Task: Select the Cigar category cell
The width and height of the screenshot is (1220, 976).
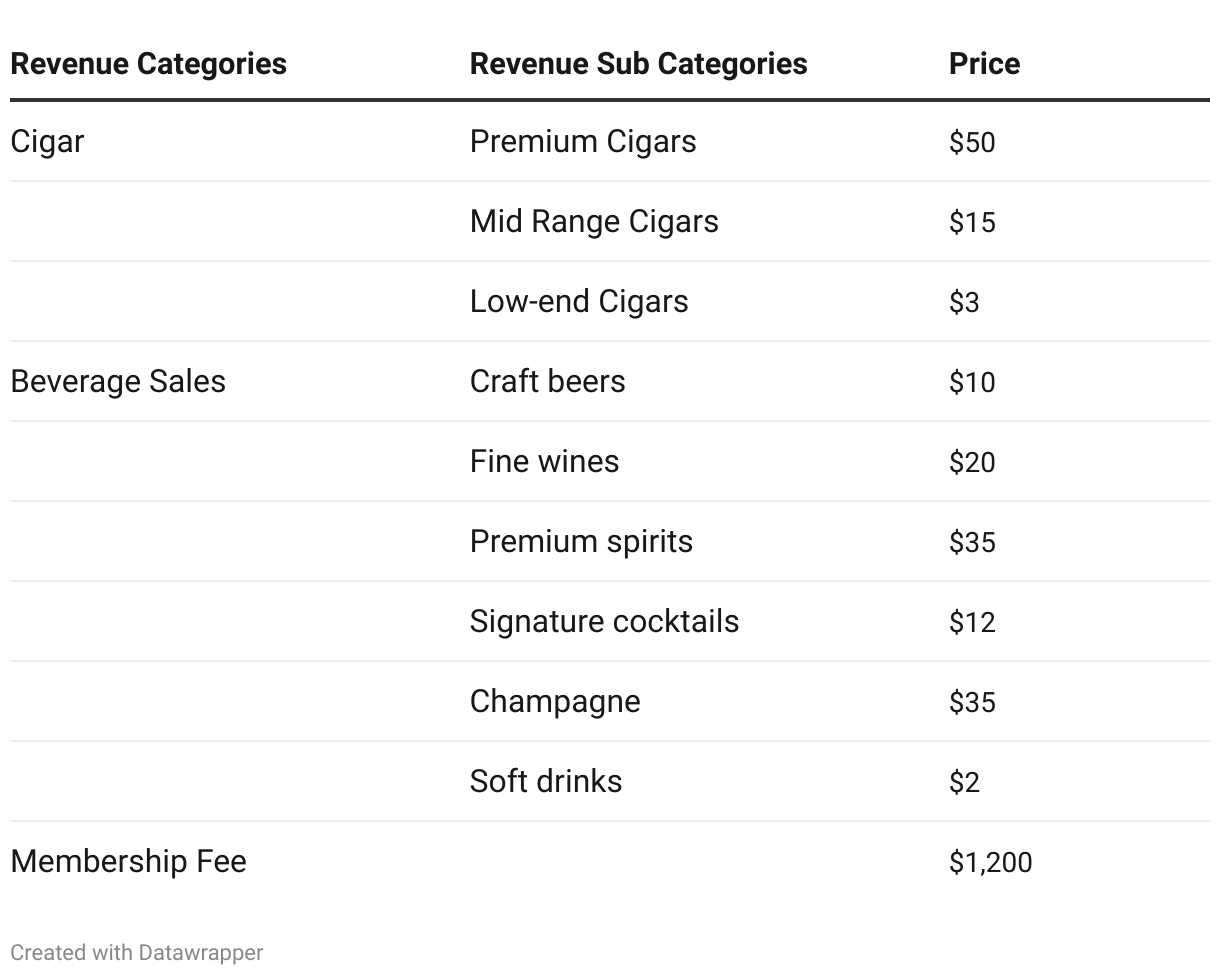Action: pyautogui.click(x=47, y=142)
